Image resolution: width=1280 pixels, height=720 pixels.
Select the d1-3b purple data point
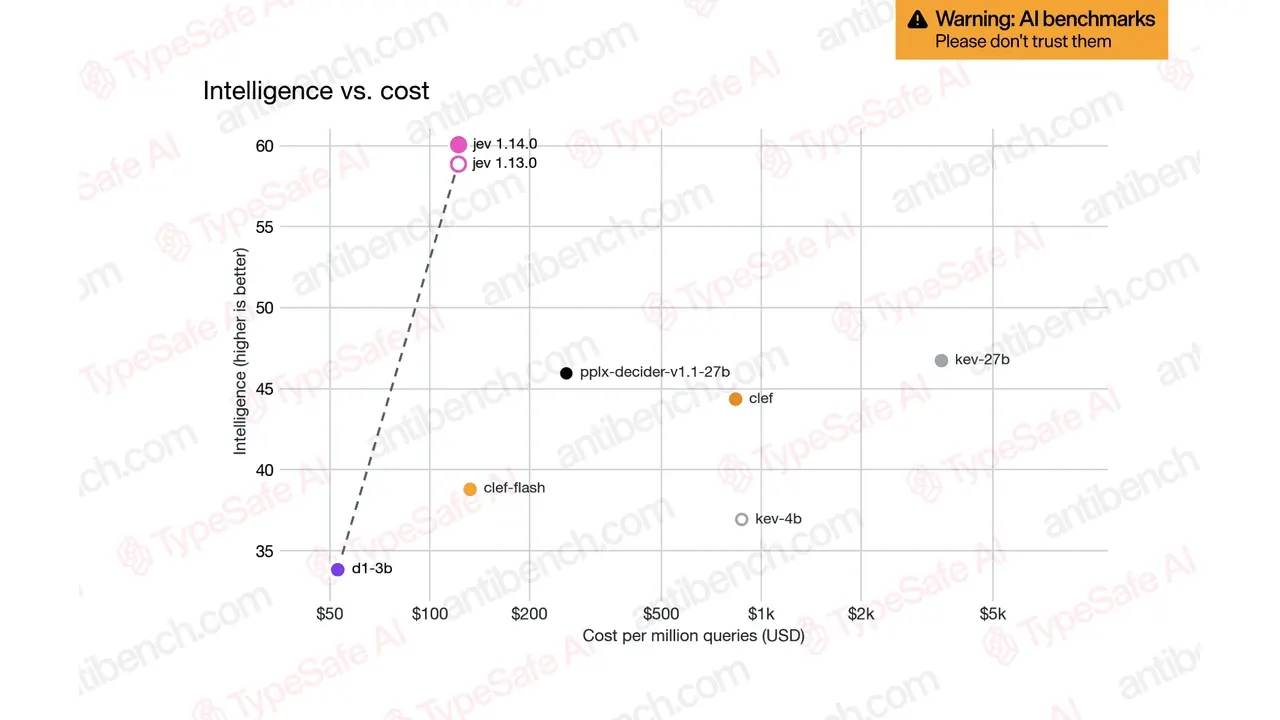pos(338,569)
